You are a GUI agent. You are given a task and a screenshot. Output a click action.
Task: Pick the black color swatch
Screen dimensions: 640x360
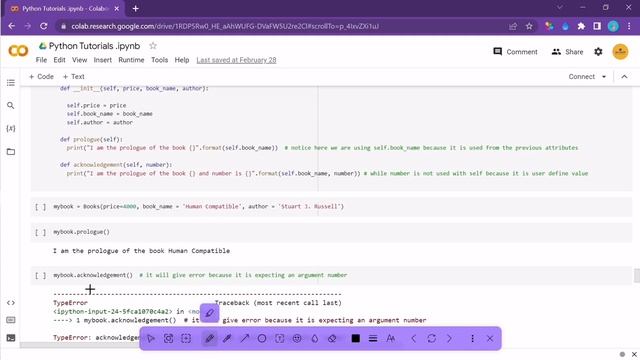pos(356,338)
